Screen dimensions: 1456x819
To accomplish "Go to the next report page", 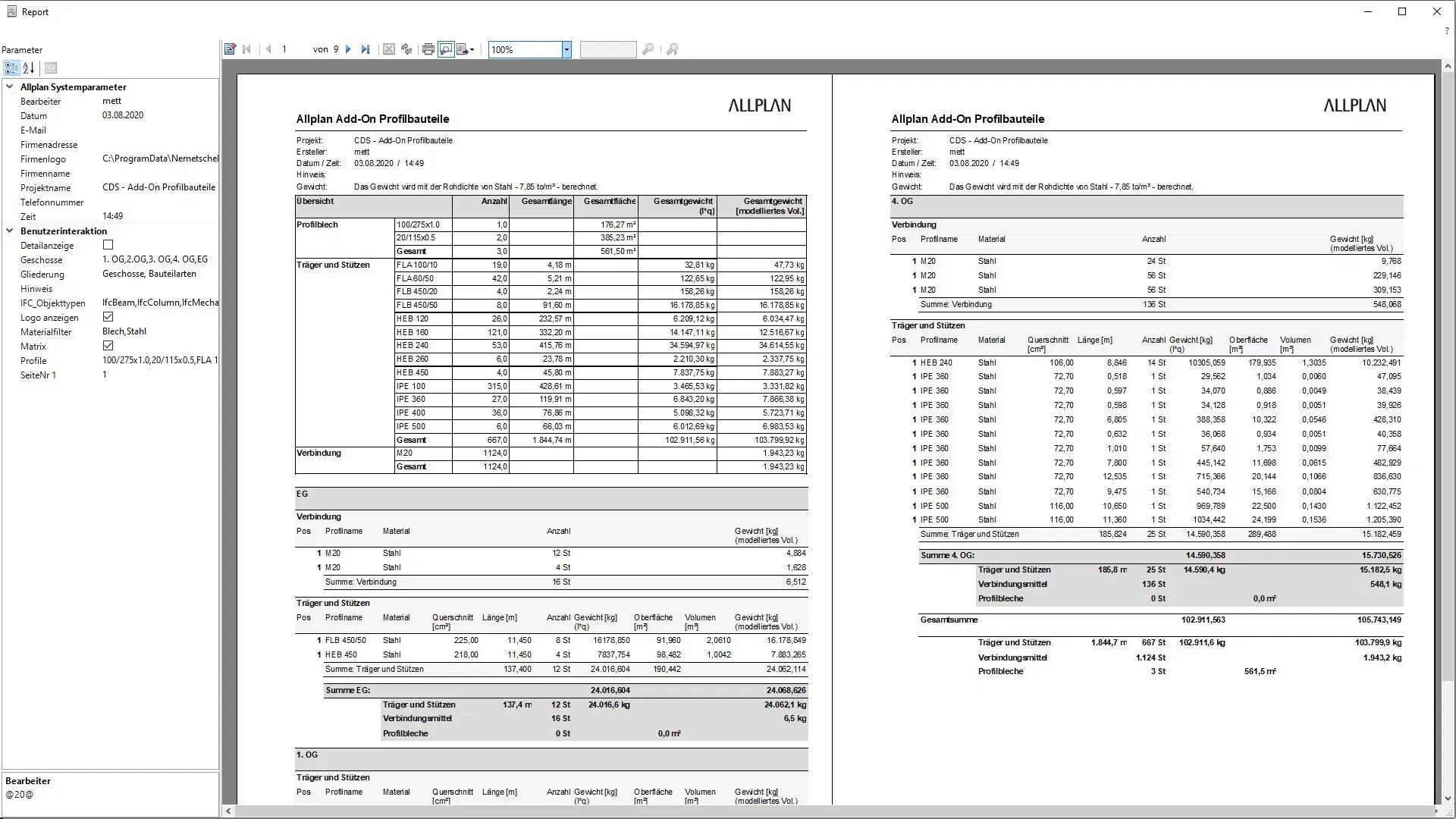I will (x=348, y=49).
